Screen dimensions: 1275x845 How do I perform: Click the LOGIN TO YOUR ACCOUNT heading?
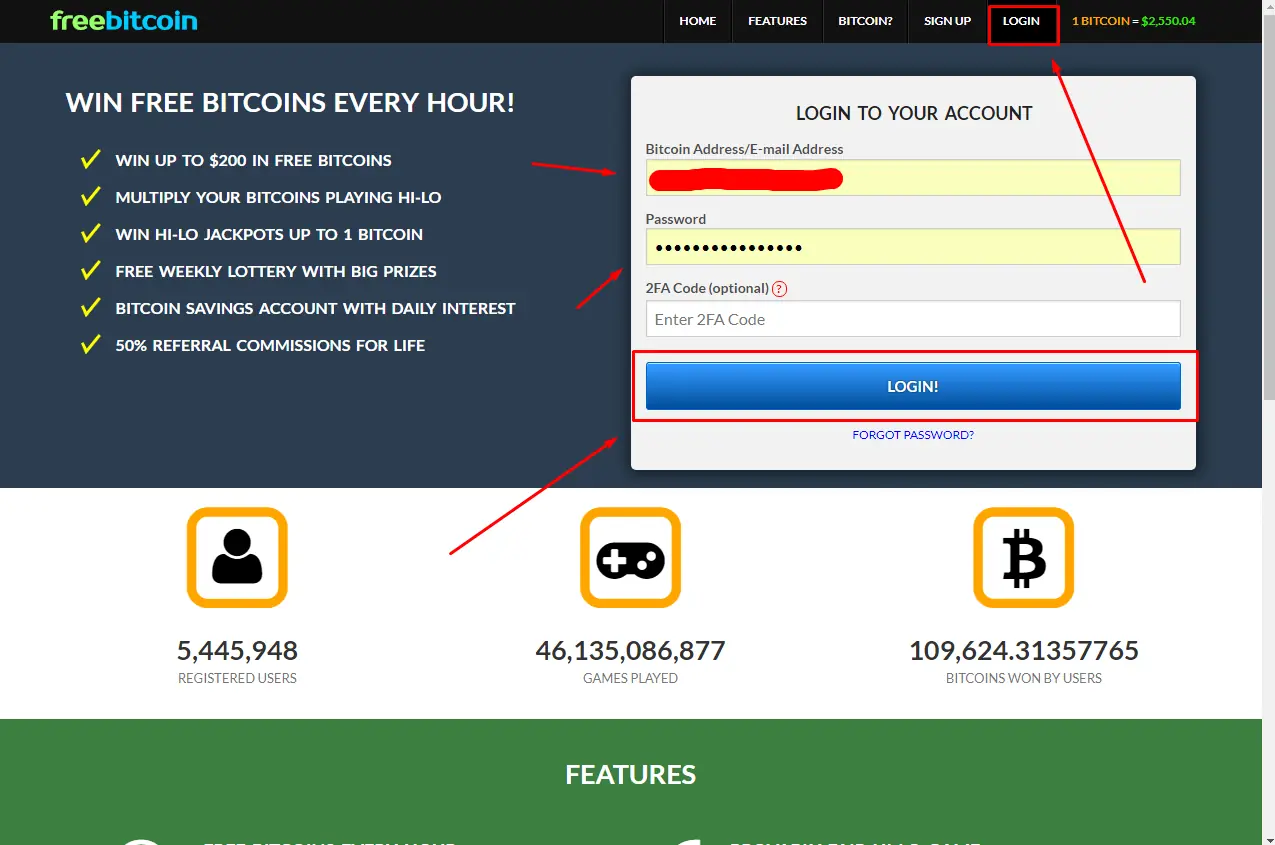coord(914,113)
